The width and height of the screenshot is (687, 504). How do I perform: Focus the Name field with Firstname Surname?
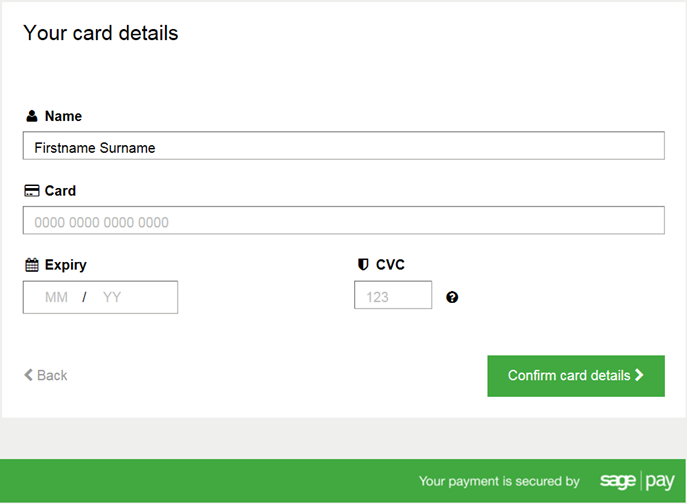[x=343, y=147]
